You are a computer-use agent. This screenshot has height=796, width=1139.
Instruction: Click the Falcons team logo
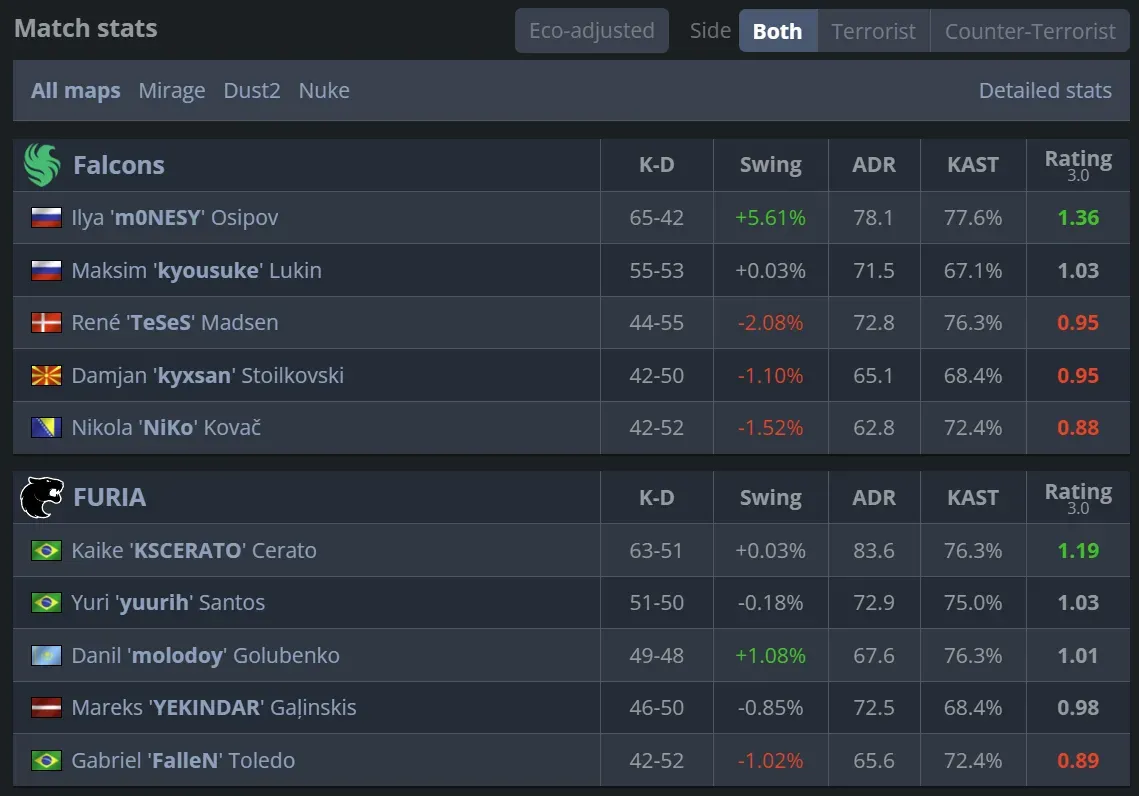(x=42, y=165)
